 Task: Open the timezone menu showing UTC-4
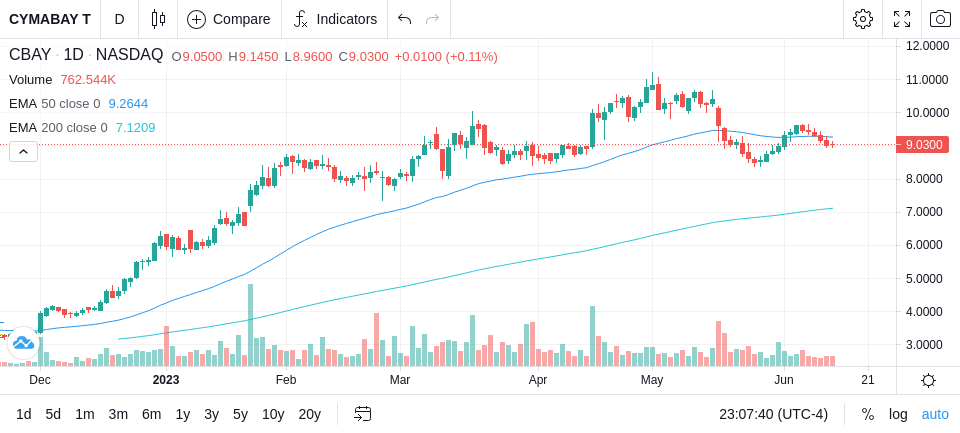click(773, 414)
